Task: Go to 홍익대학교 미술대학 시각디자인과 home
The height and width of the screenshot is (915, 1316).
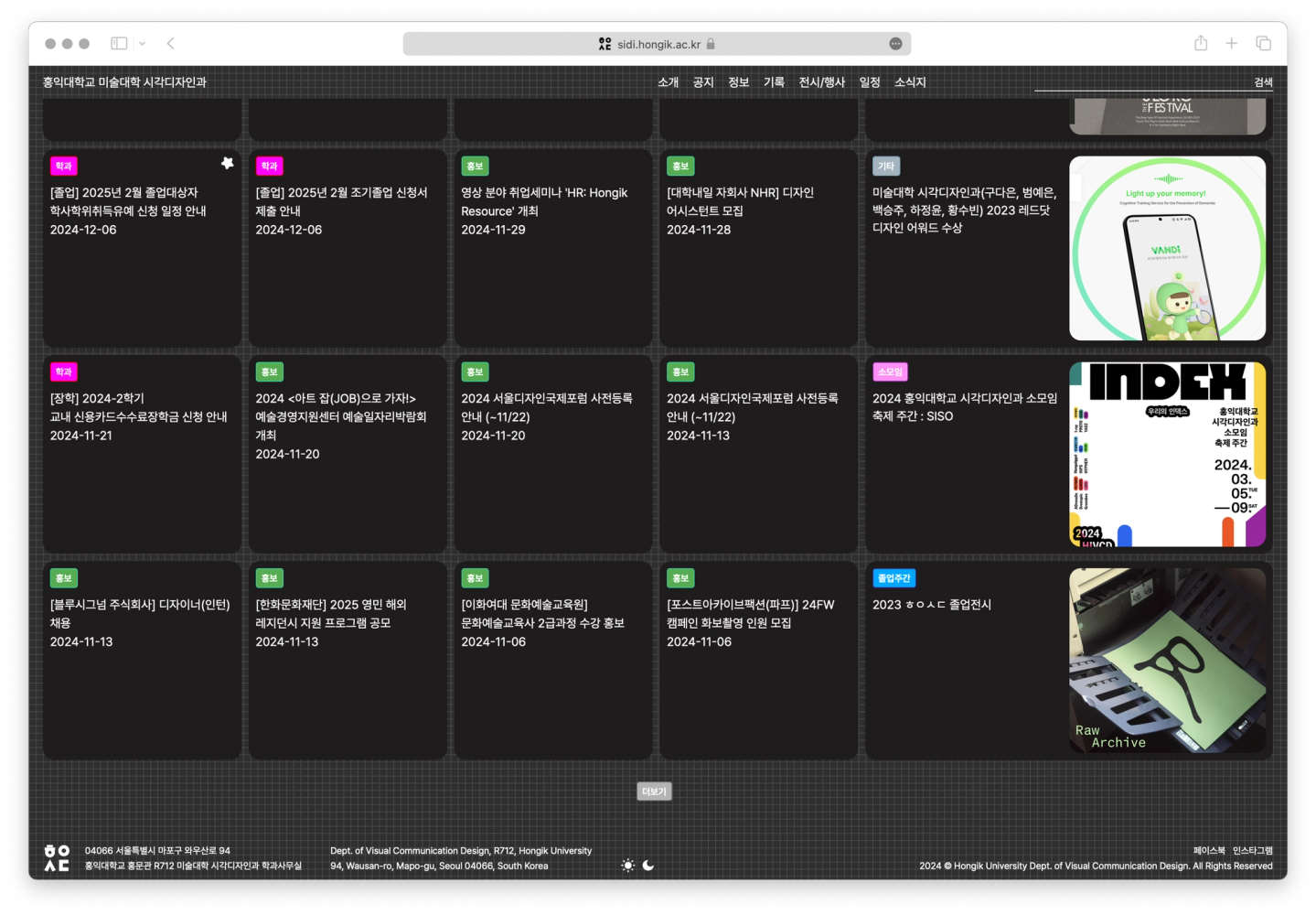Action: point(124,82)
